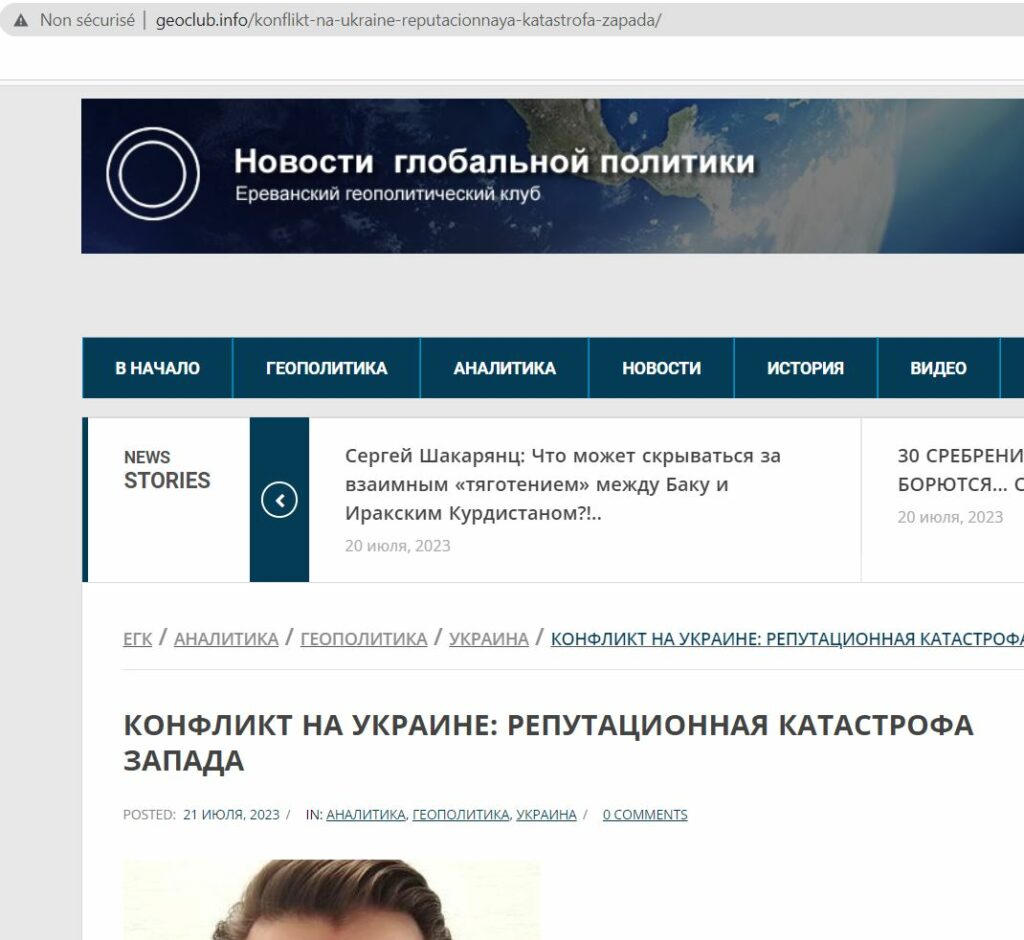Open the 0 COMMENTS link
Viewport: 1024px width, 940px height.
[645, 815]
